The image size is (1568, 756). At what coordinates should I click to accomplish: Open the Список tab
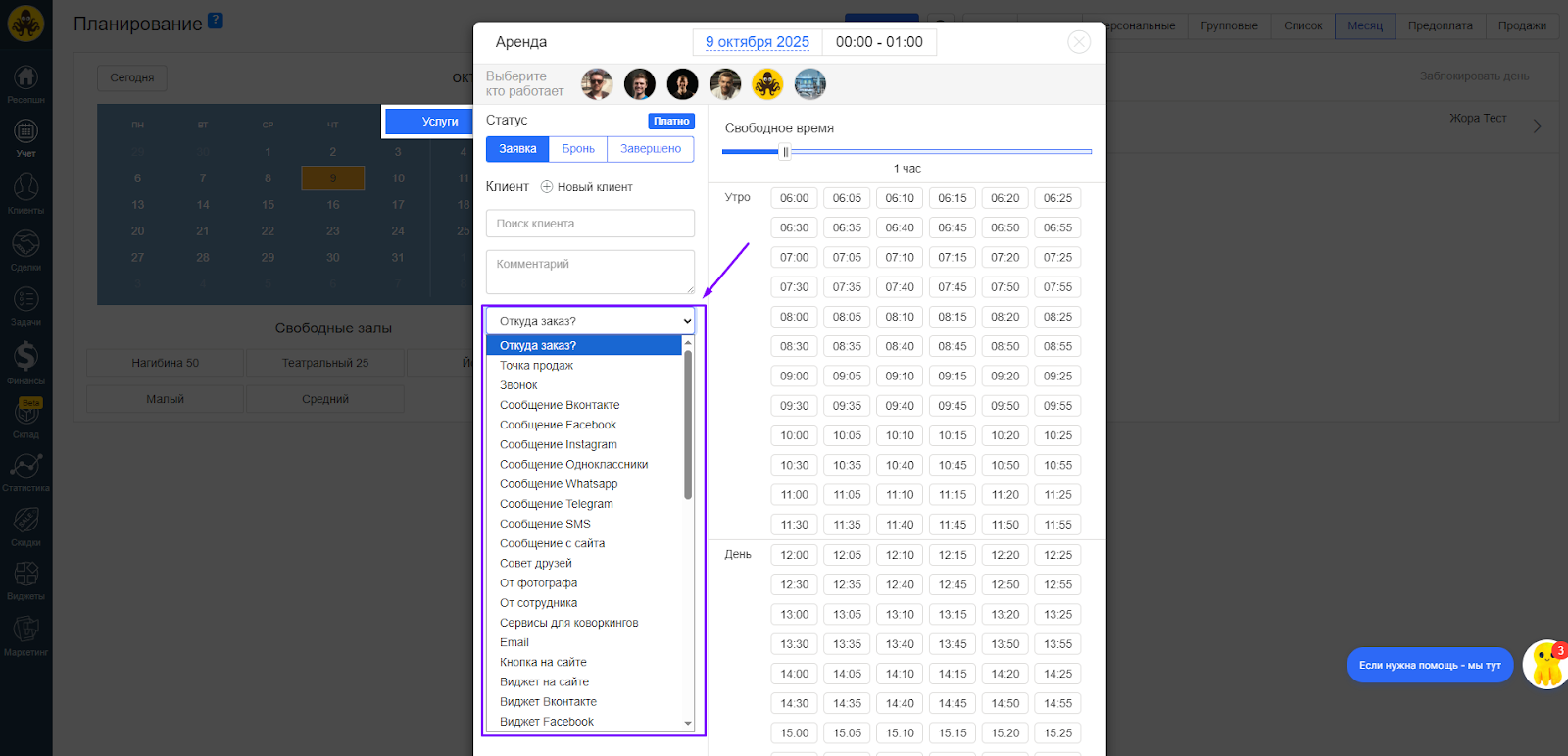pos(1302,25)
